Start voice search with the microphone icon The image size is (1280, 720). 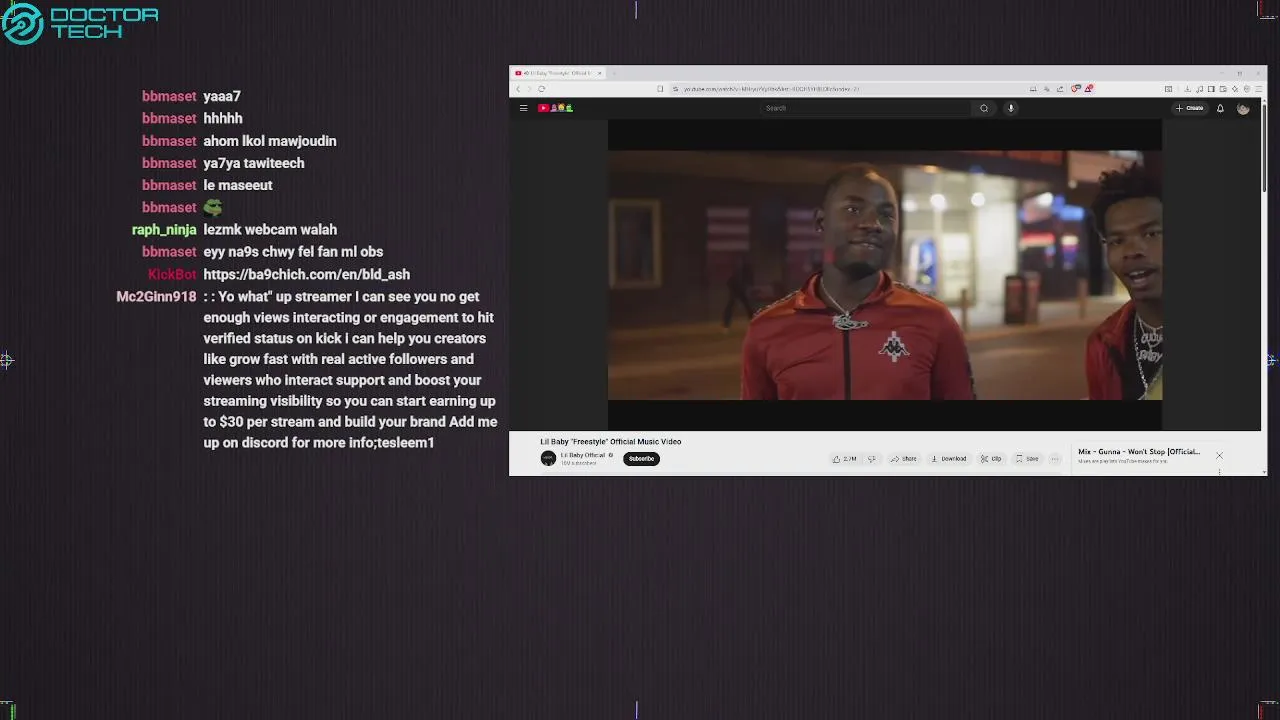tap(1011, 108)
